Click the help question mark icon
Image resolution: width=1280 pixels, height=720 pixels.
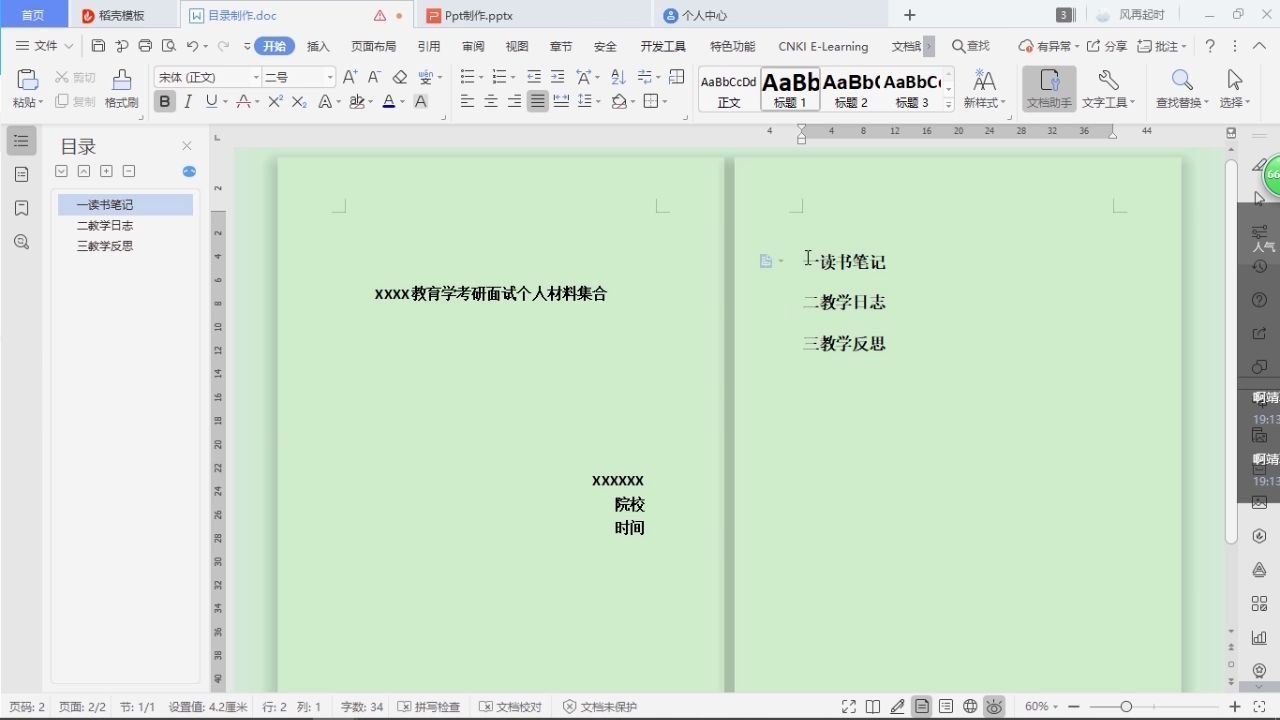tap(1210, 46)
